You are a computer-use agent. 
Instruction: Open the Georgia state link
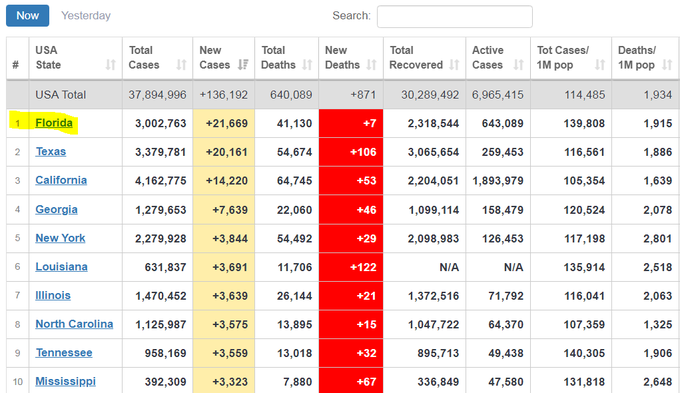click(x=56, y=210)
